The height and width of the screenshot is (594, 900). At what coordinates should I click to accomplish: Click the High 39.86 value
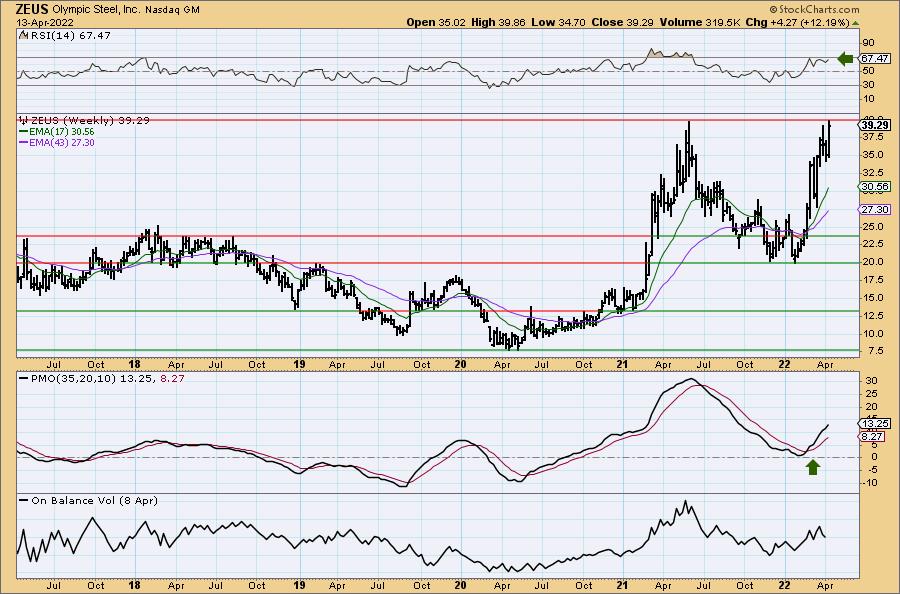pyautogui.click(x=498, y=22)
